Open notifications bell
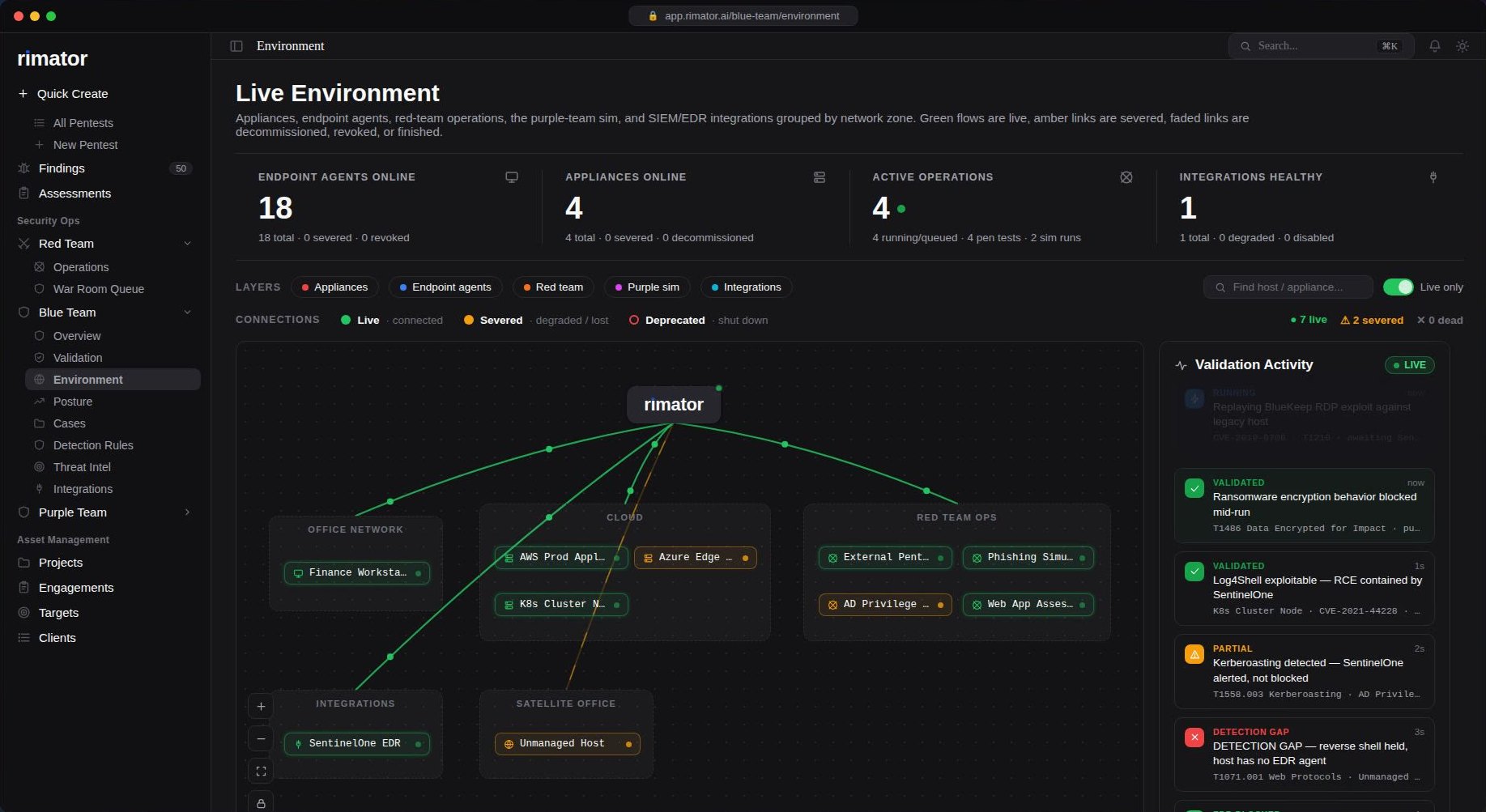 pos(1434,46)
